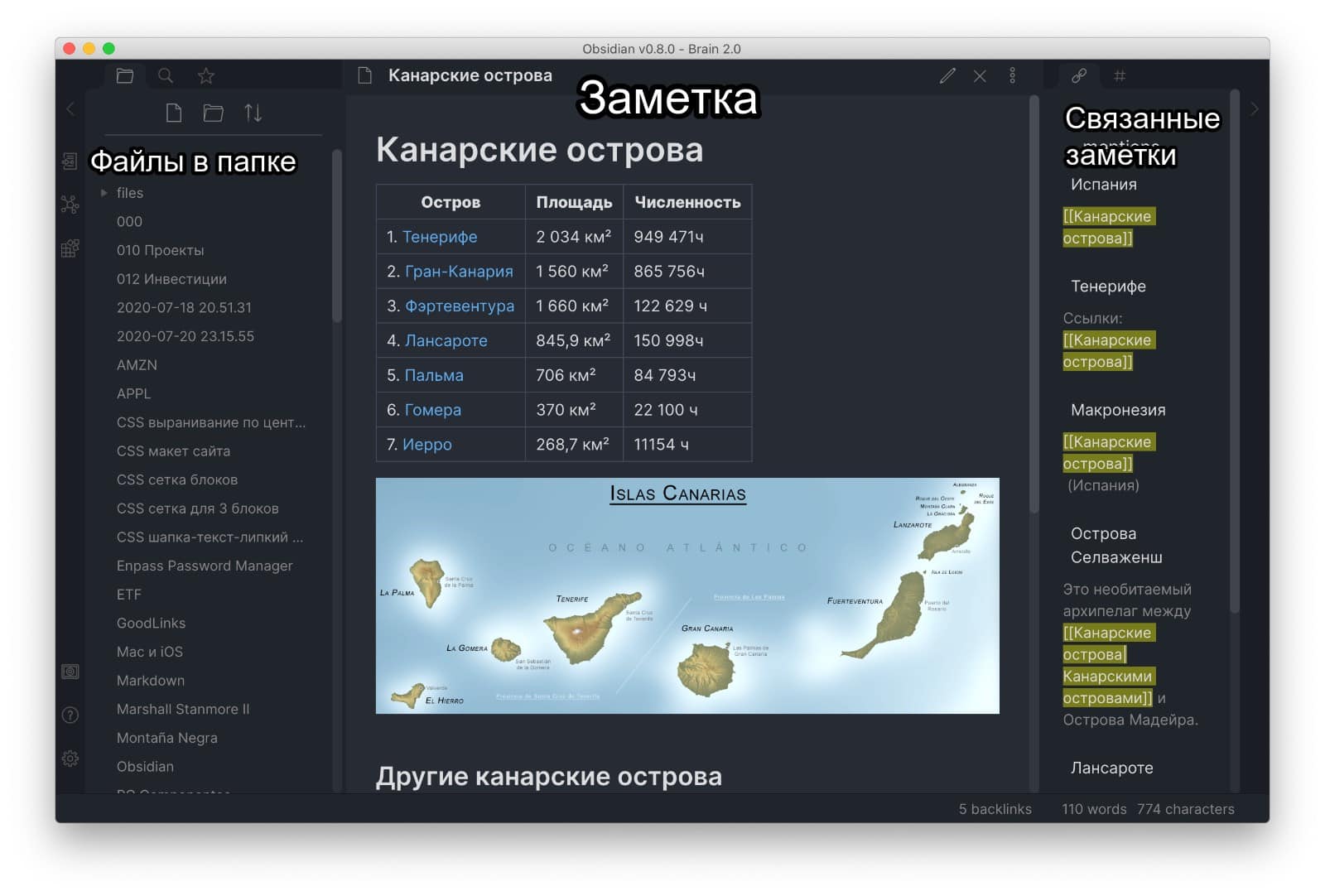The height and width of the screenshot is (896, 1325).
Task: Open the Marshall Stanmore II note
Action: pos(183,709)
